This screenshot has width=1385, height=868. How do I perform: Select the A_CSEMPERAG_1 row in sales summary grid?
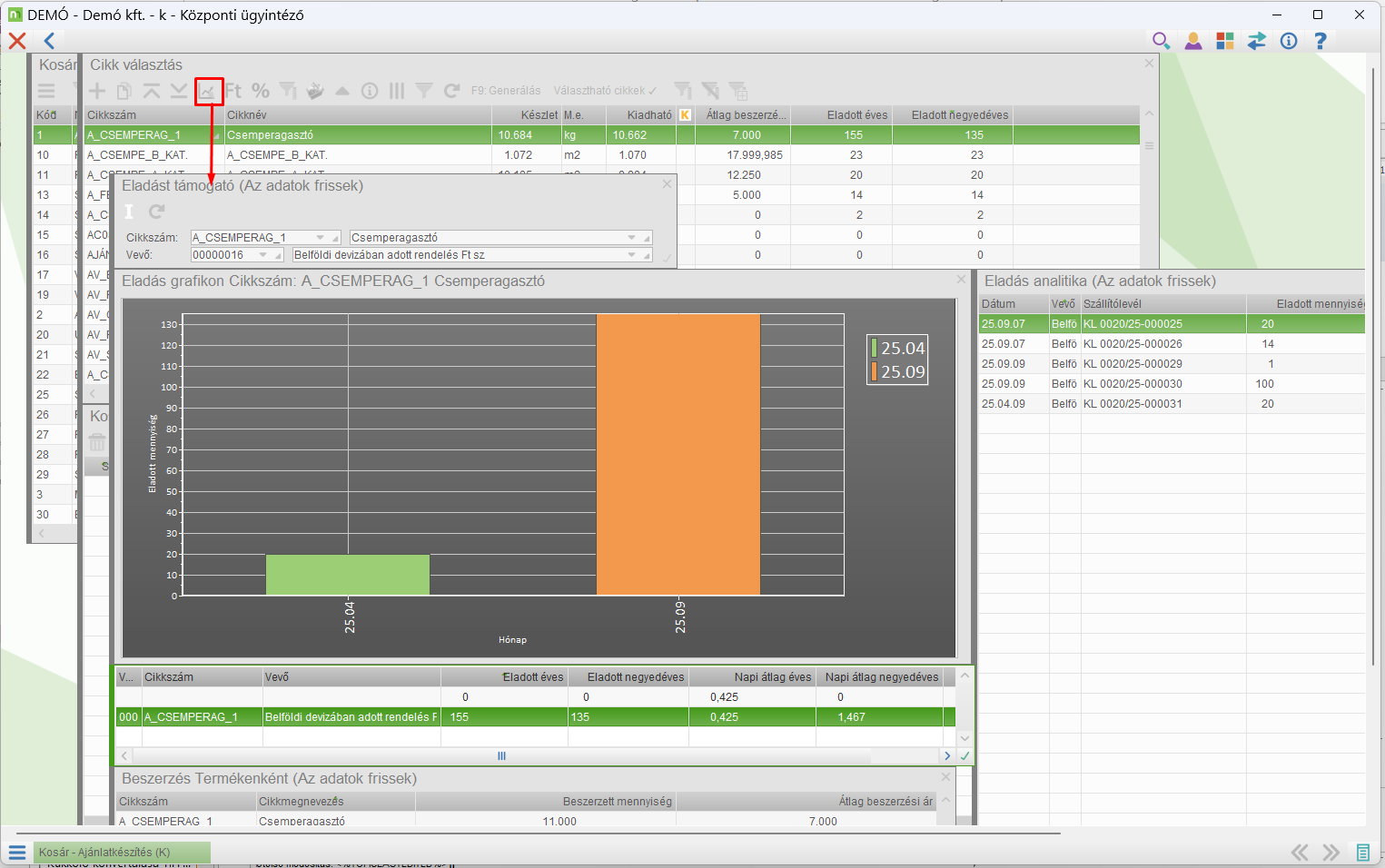tap(536, 717)
